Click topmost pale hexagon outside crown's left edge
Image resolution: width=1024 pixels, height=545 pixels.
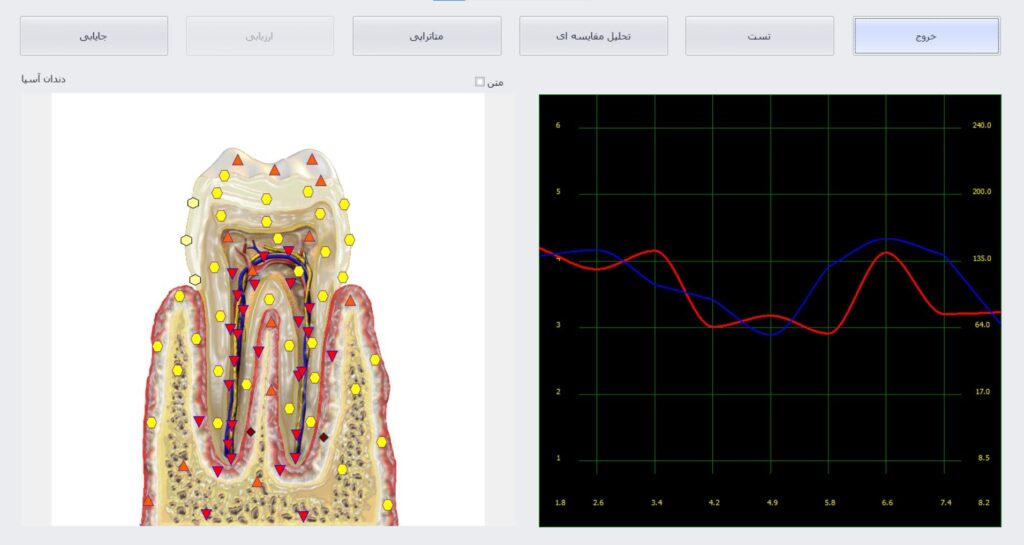coord(193,203)
